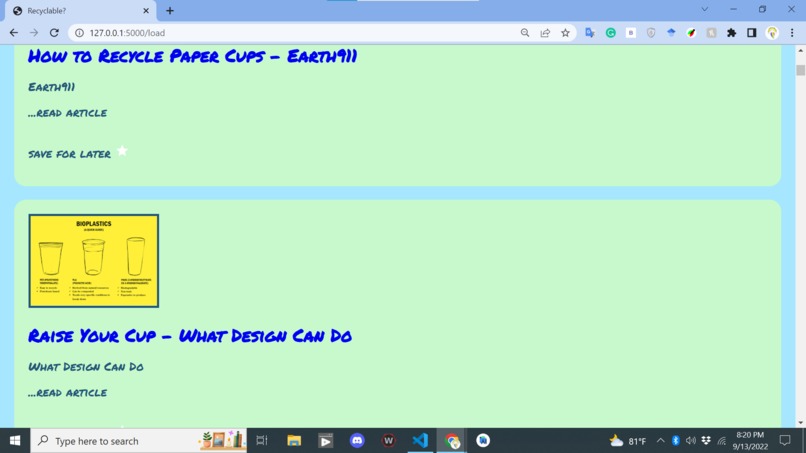Read article under Raise Your Cup

[68, 393]
